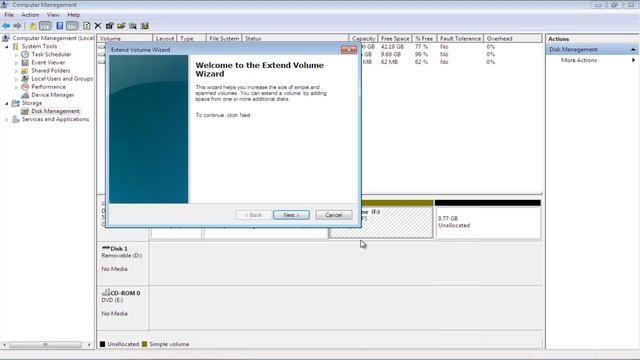The width and height of the screenshot is (640, 360).
Task: Click Next in Extend Volume Wizard
Action: (x=291, y=215)
